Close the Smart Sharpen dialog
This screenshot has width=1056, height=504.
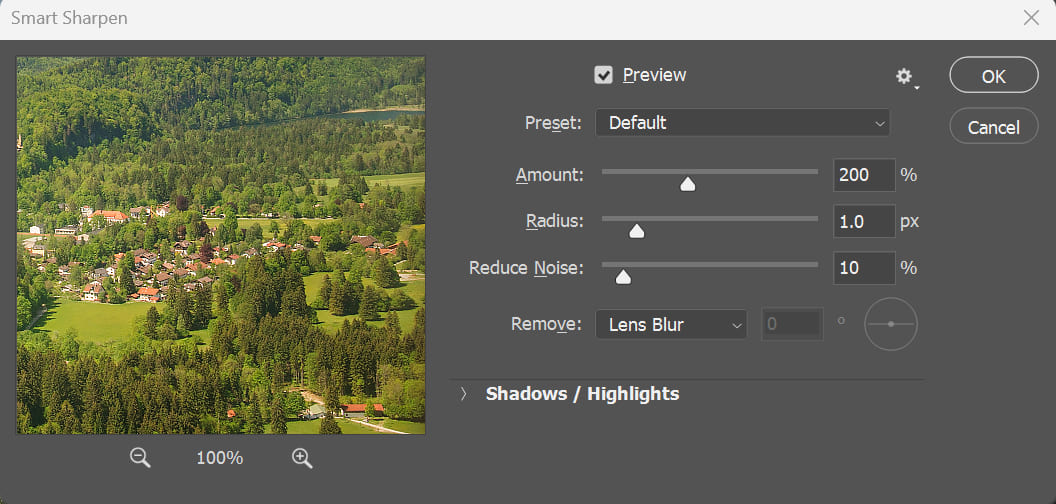(1031, 18)
